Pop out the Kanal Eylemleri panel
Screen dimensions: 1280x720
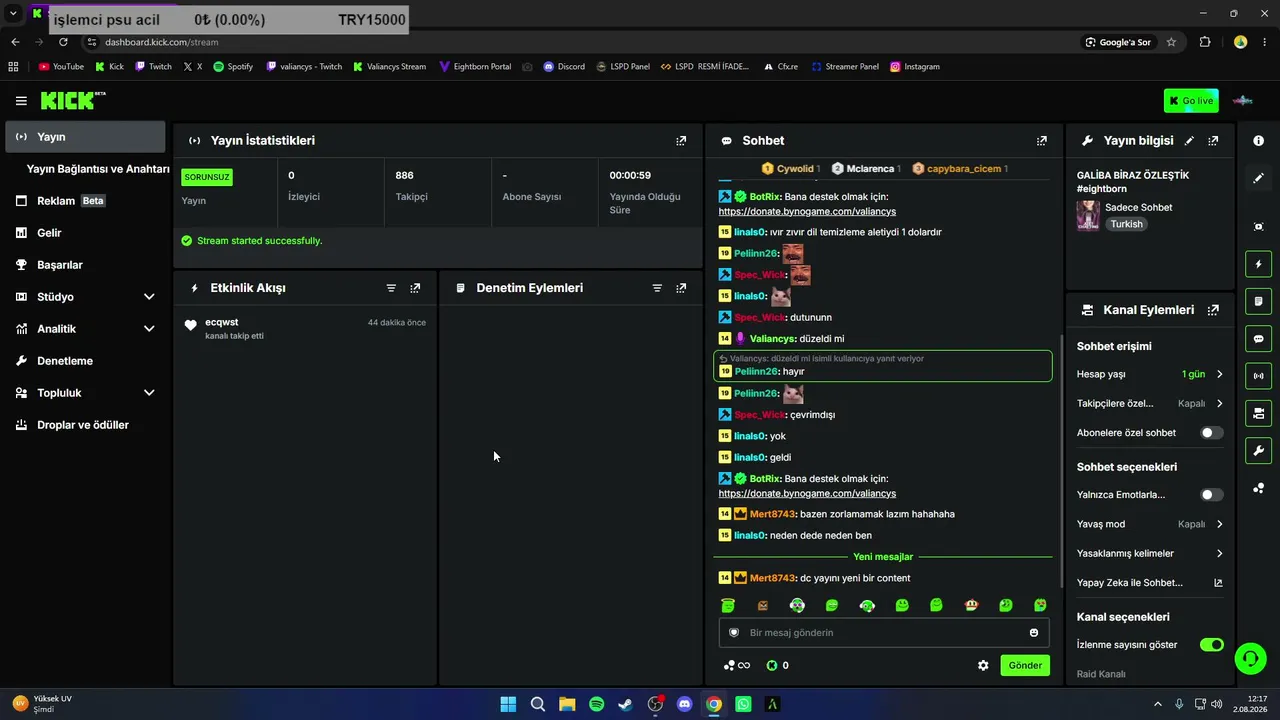tap(1213, 310)
